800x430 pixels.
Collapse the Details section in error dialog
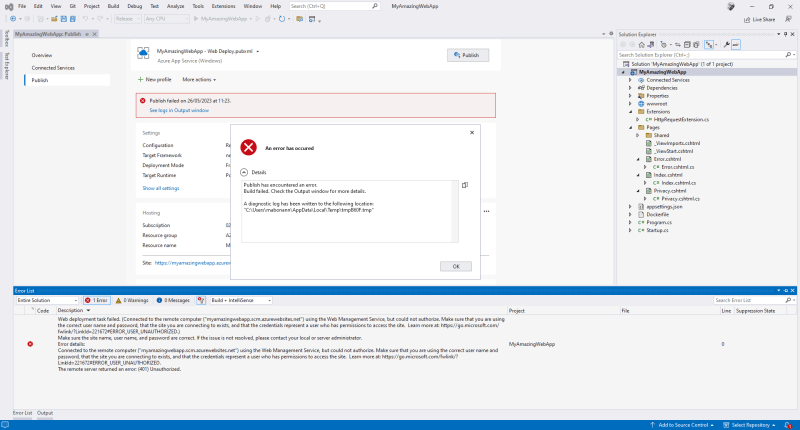pyautogui.click(x=244, y=172)
